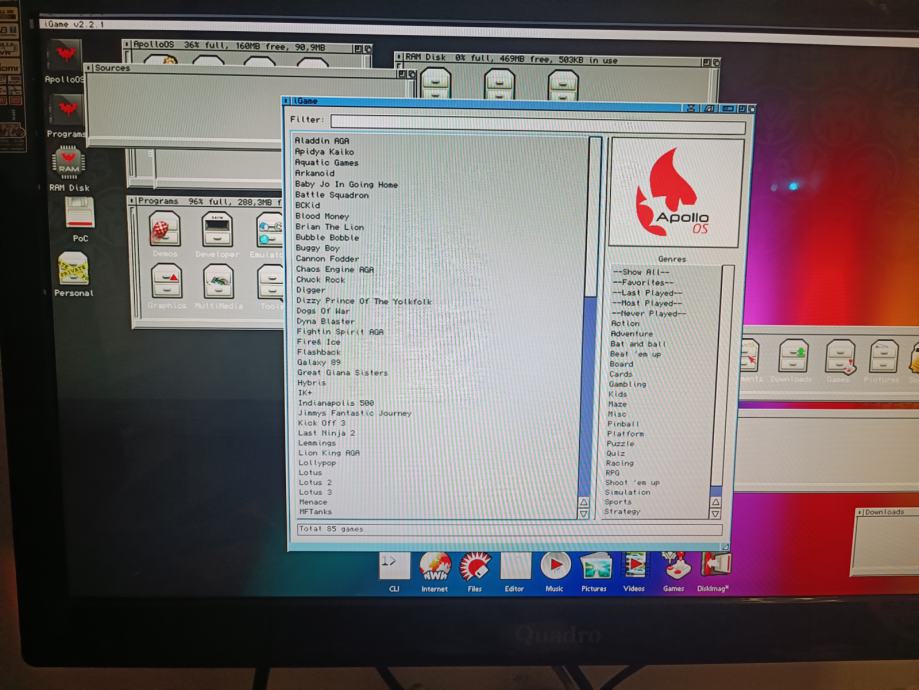919x690 pixels.
Task: Open the Videos dock icon
Action: click(634, 567)
